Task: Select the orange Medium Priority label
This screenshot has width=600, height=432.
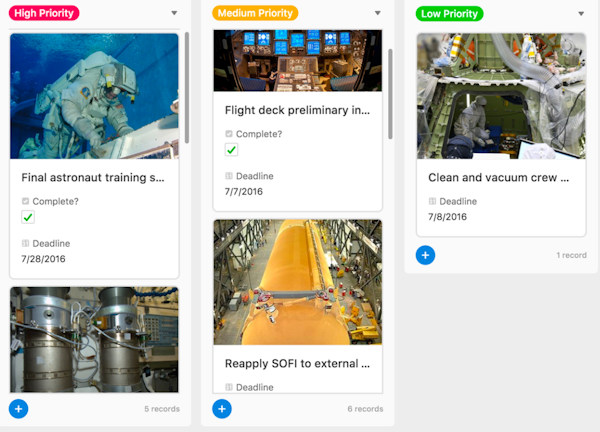Action: (255, 13)
